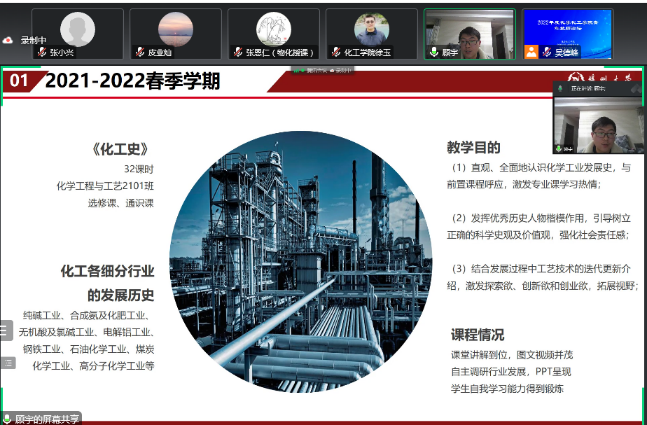Click the lower left-edge sidebar handle icon

[6, 363]
